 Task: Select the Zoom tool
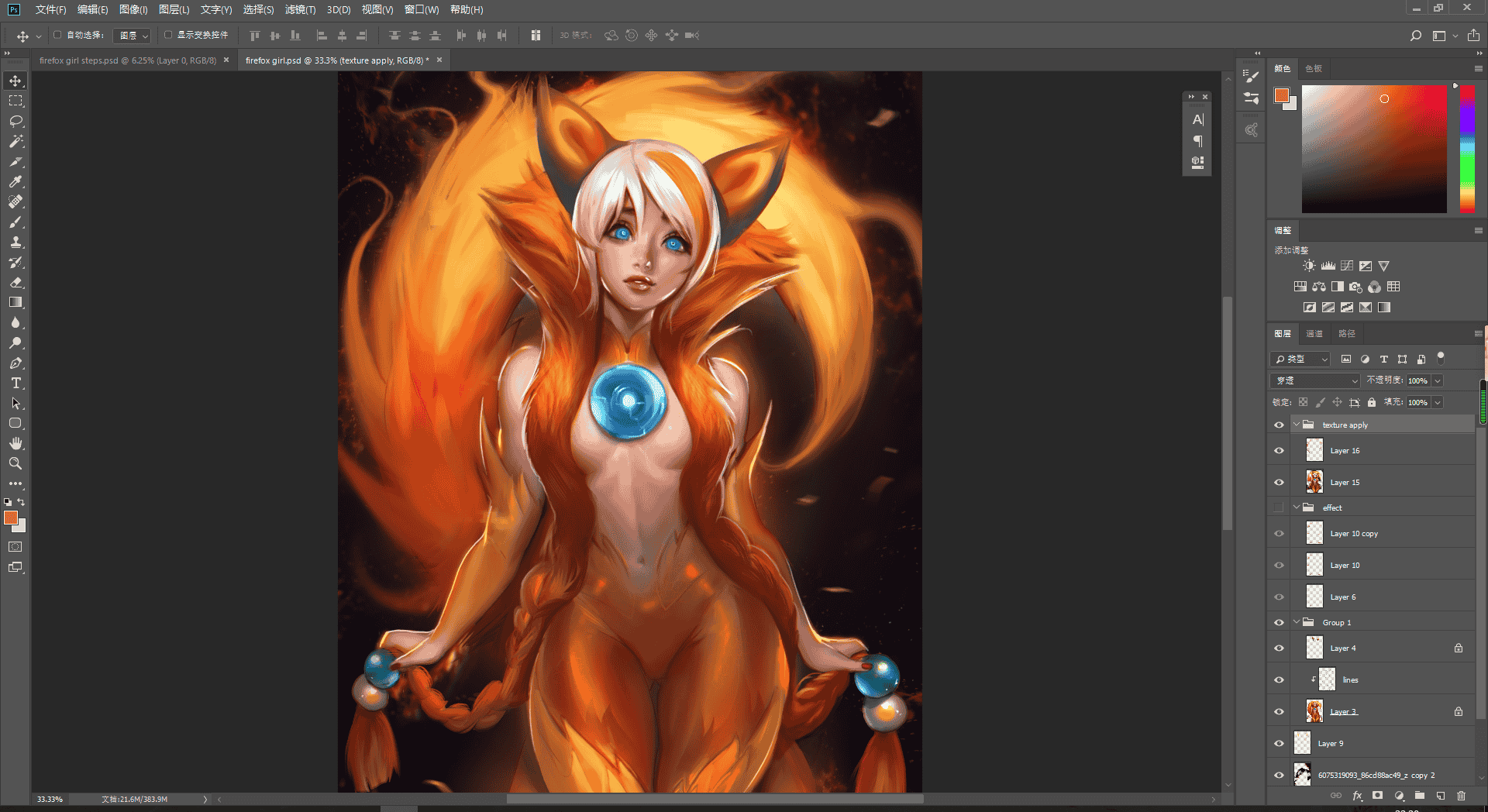(15, 463)
